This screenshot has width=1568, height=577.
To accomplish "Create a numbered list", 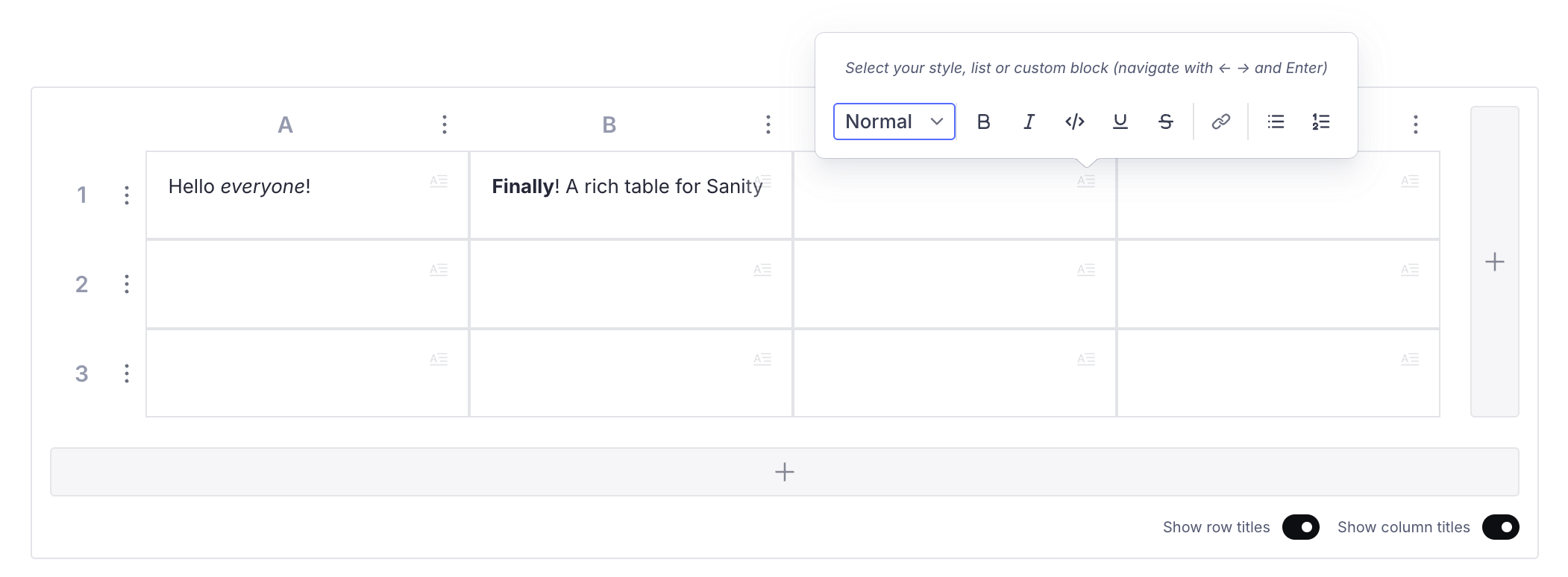I will coord(1320,122).
